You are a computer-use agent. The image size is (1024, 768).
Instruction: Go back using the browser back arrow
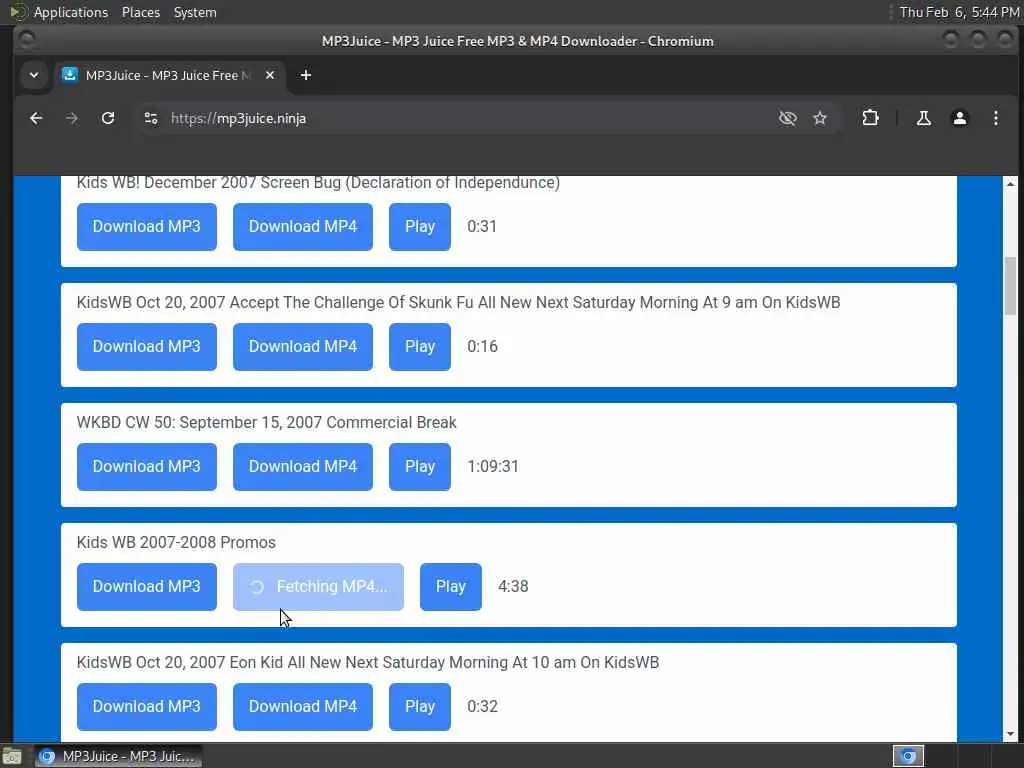(37, 118)
